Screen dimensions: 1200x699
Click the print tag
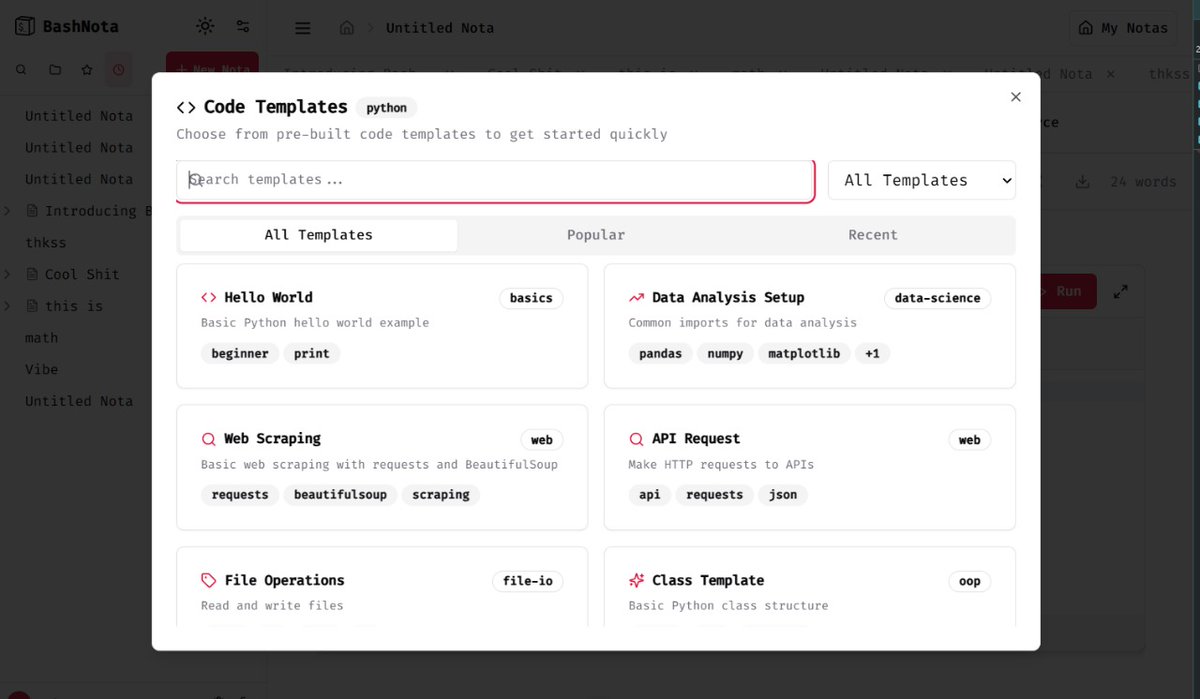click(312, 353)
